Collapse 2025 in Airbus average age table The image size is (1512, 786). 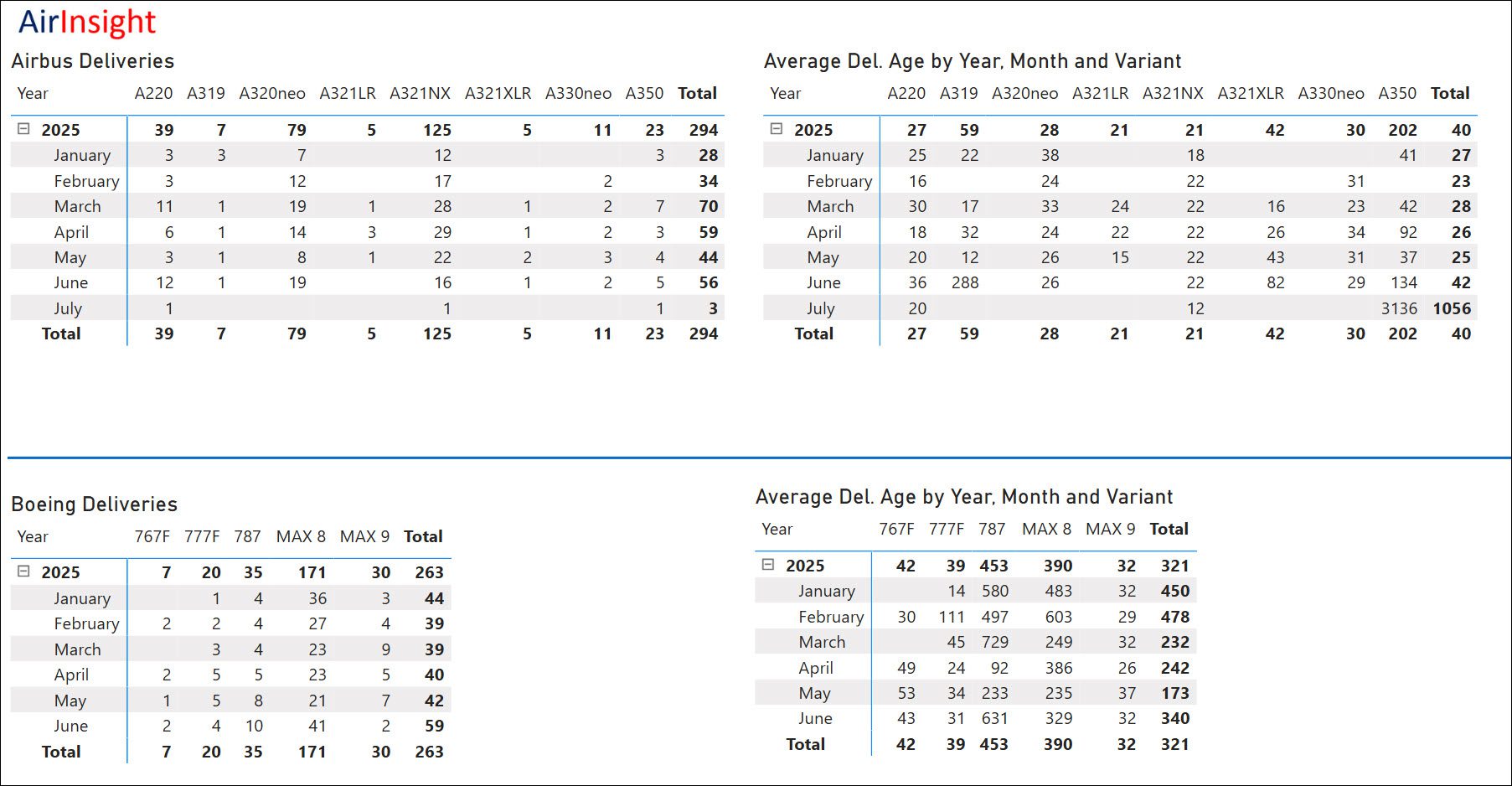pos(777,129)
